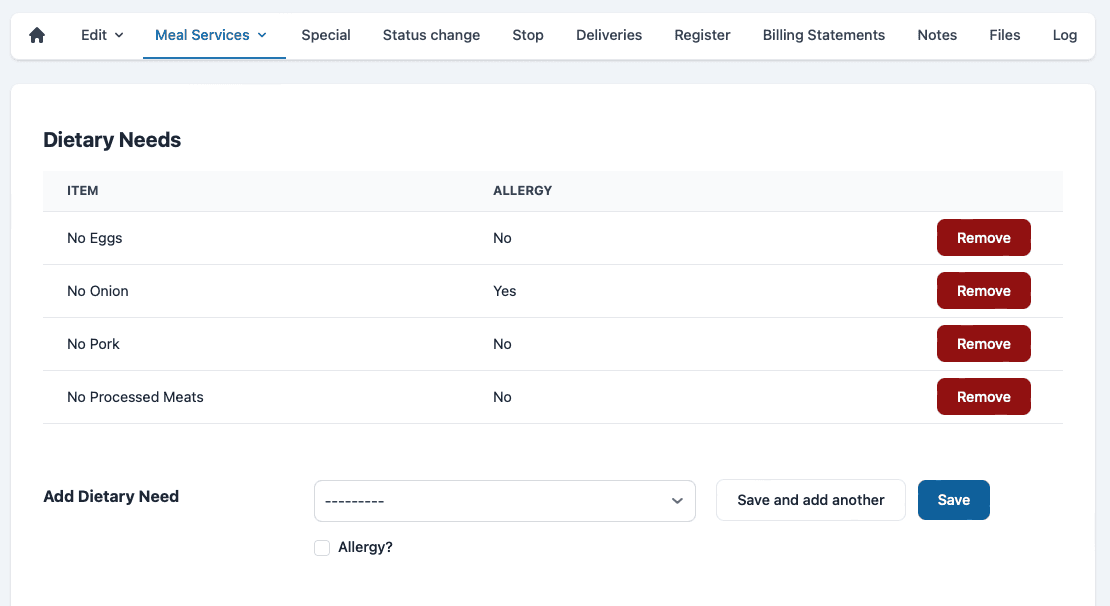Screen dimensions: 1110x606
Task: Open the Notes tab
Action: pos(937,35)
